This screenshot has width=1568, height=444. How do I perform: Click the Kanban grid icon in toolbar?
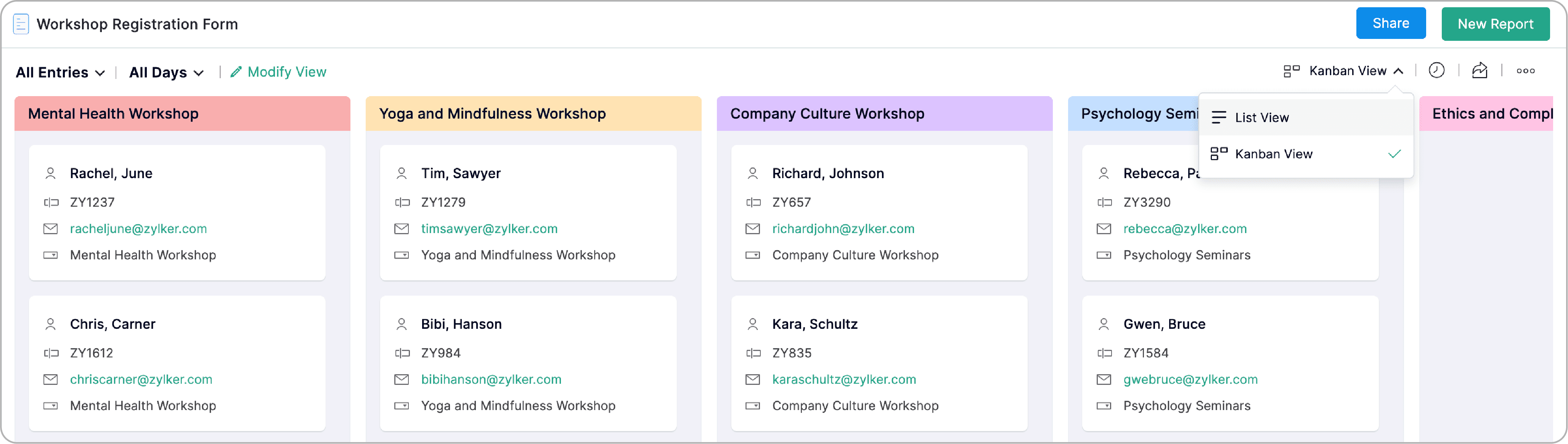[1291, 71]
